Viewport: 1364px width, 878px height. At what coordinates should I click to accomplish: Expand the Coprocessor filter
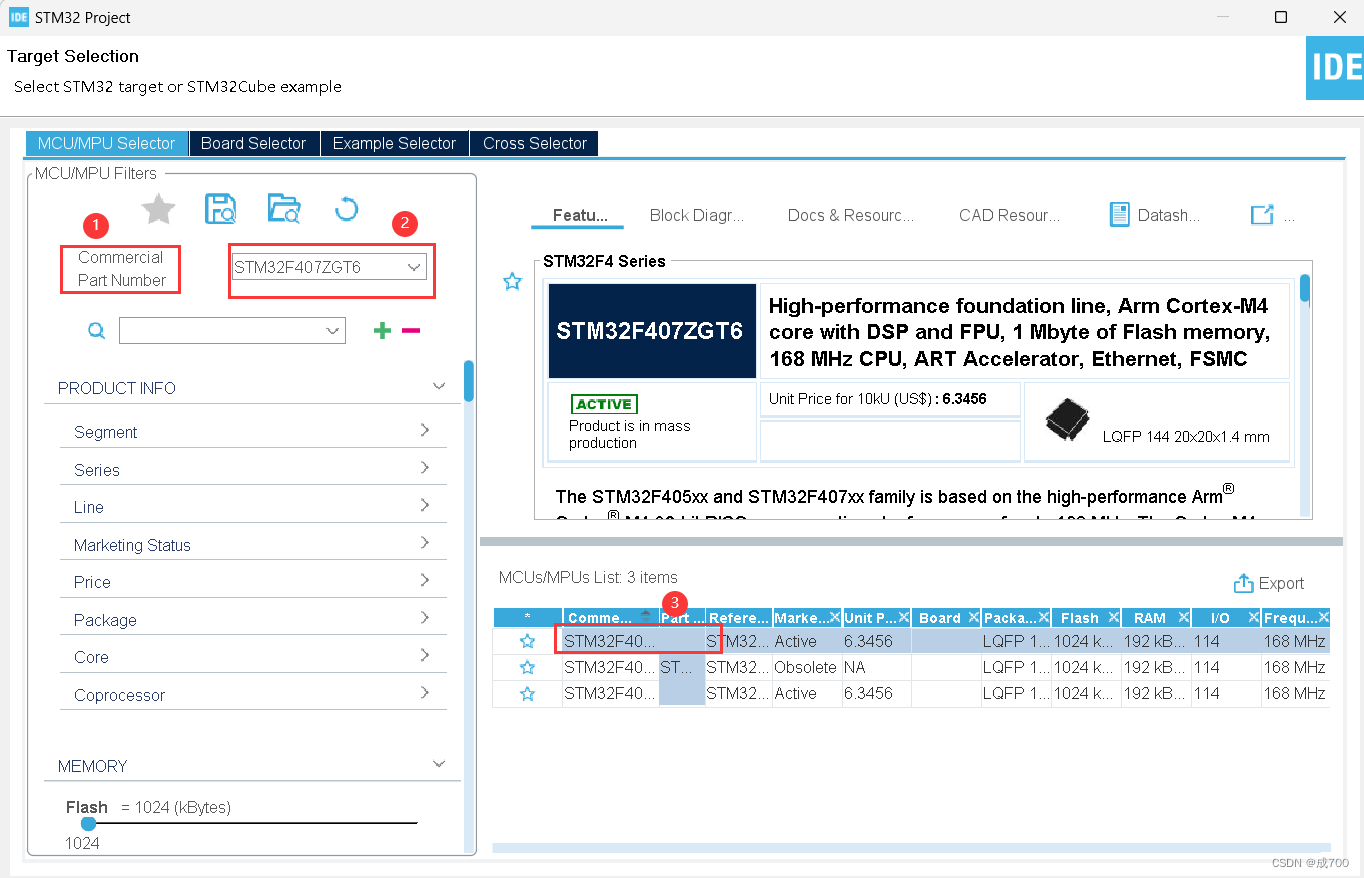tap(425, 693)
